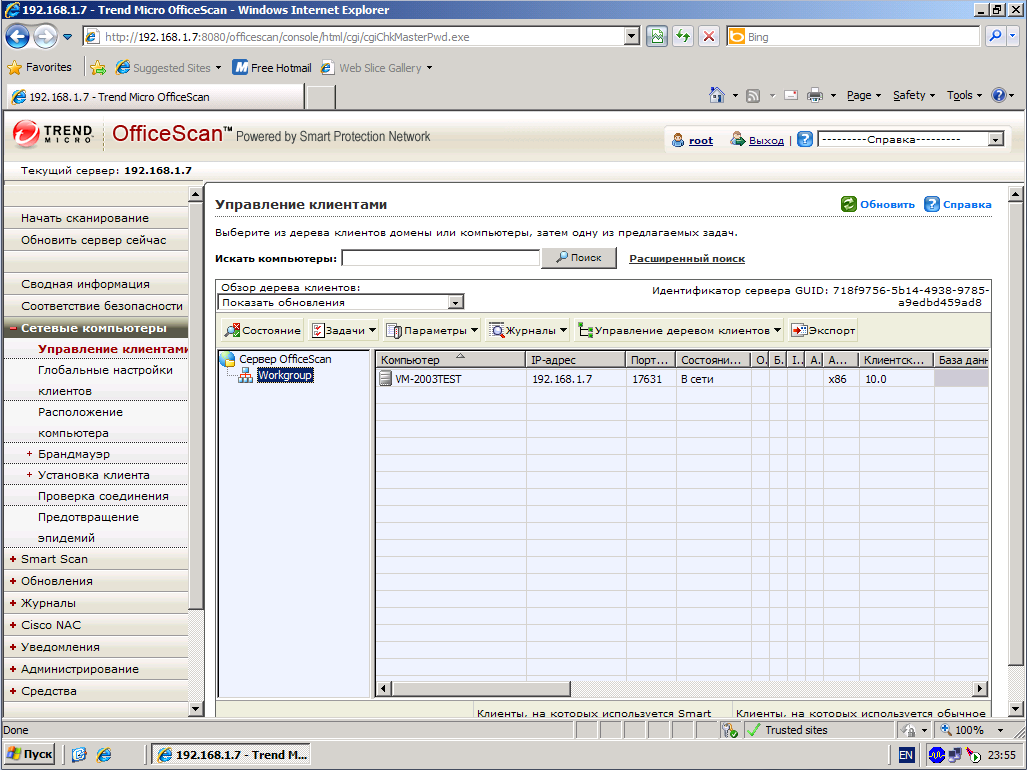Collapse the Сетевые компьютеры section
This screenshot has width=1027, height=770.
coord(12,328)
